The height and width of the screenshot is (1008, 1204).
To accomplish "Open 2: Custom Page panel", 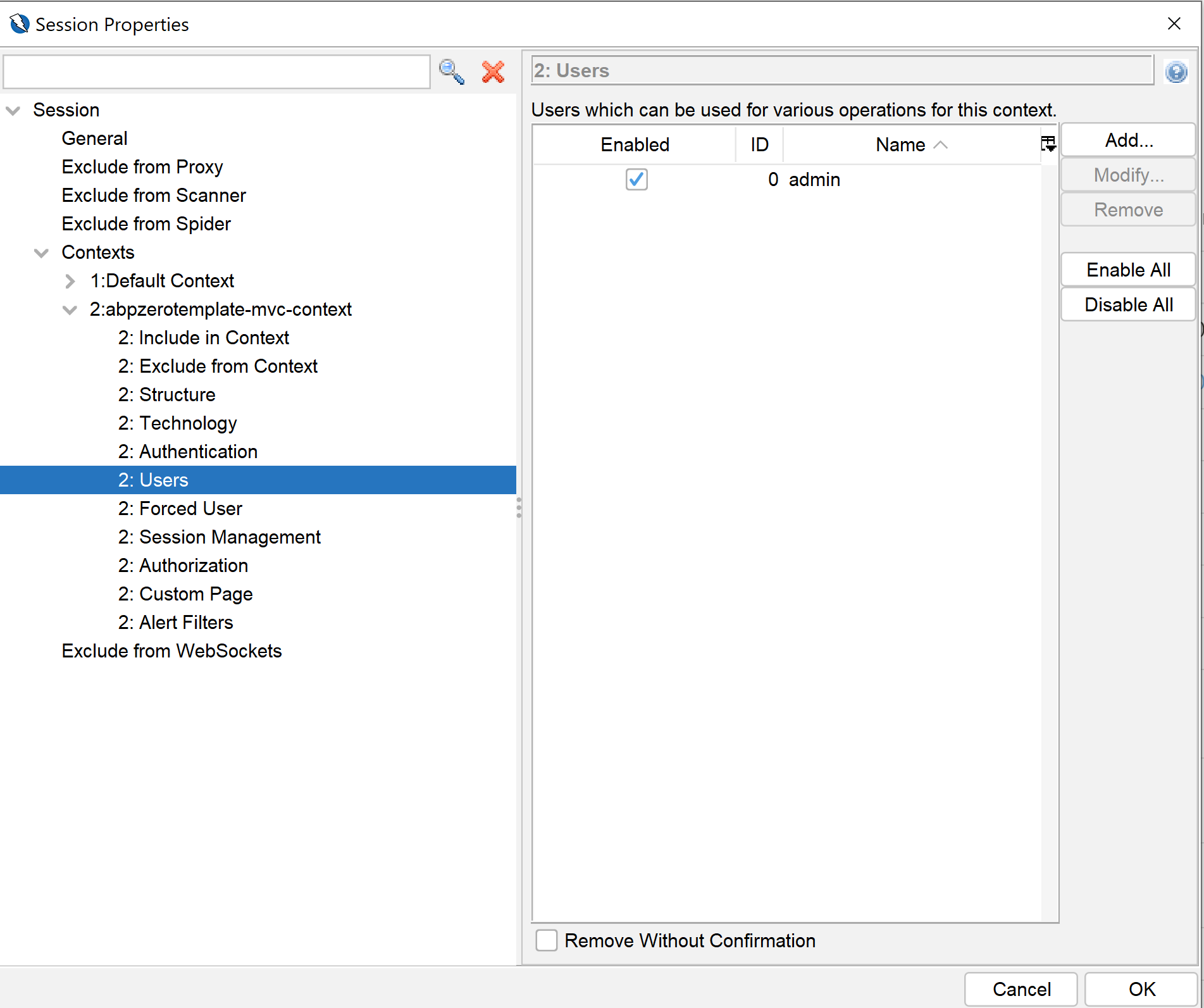I will [x=185, y=594].
